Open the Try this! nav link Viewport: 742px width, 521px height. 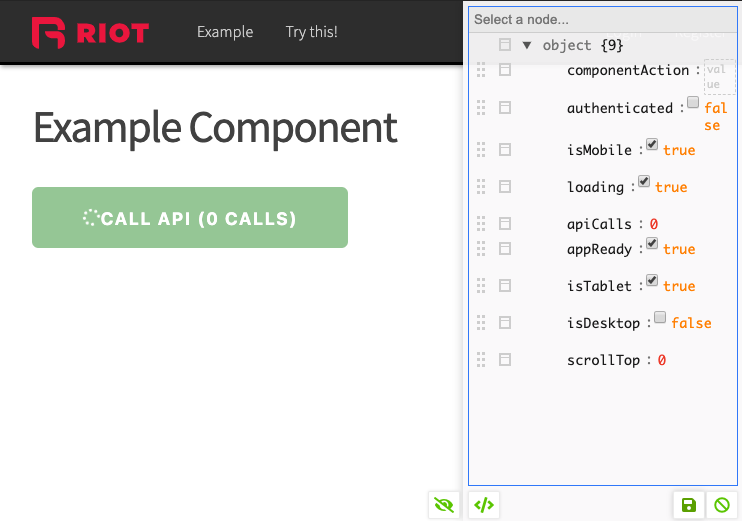311,32
